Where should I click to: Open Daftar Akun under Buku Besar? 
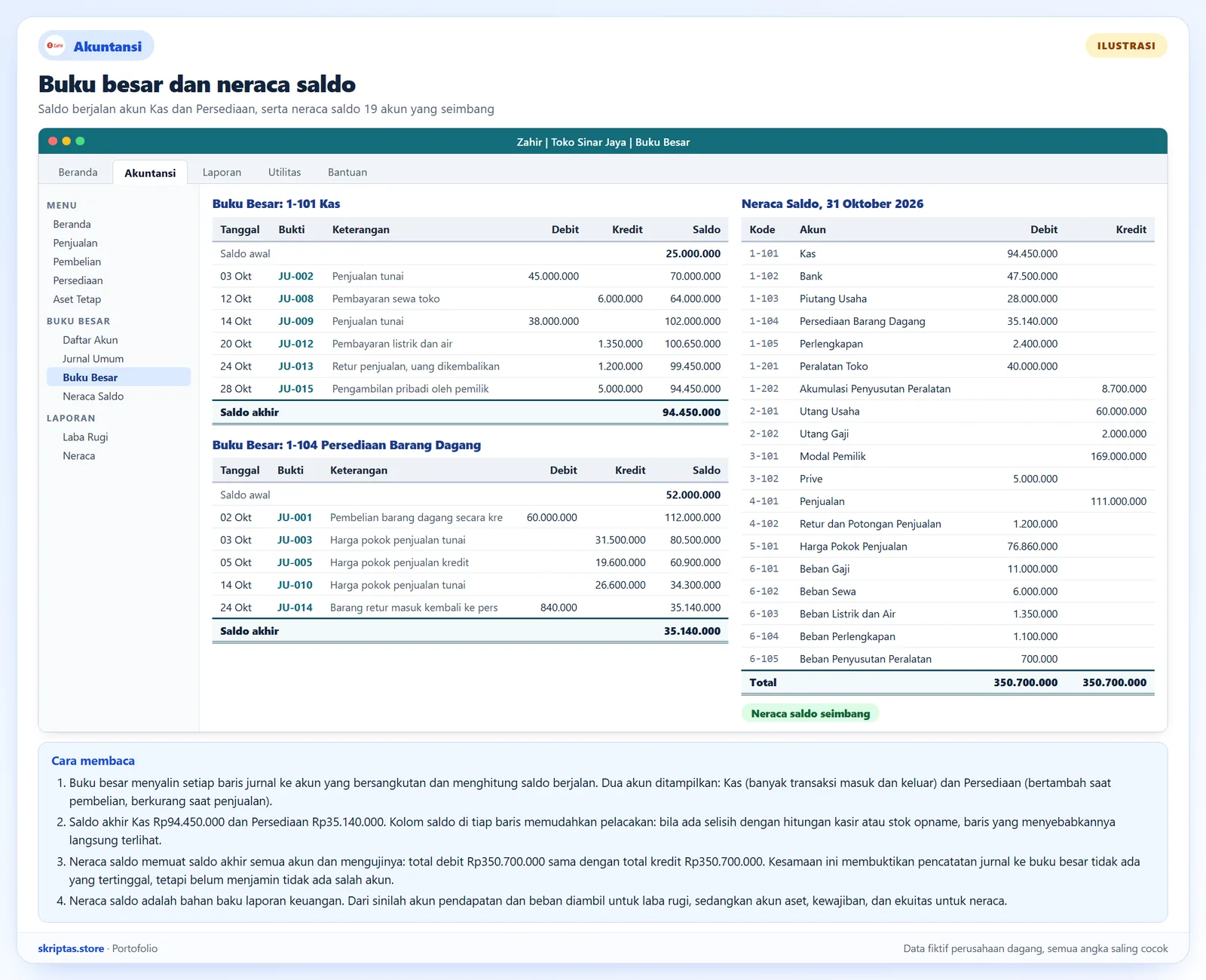tap(90, 340)
